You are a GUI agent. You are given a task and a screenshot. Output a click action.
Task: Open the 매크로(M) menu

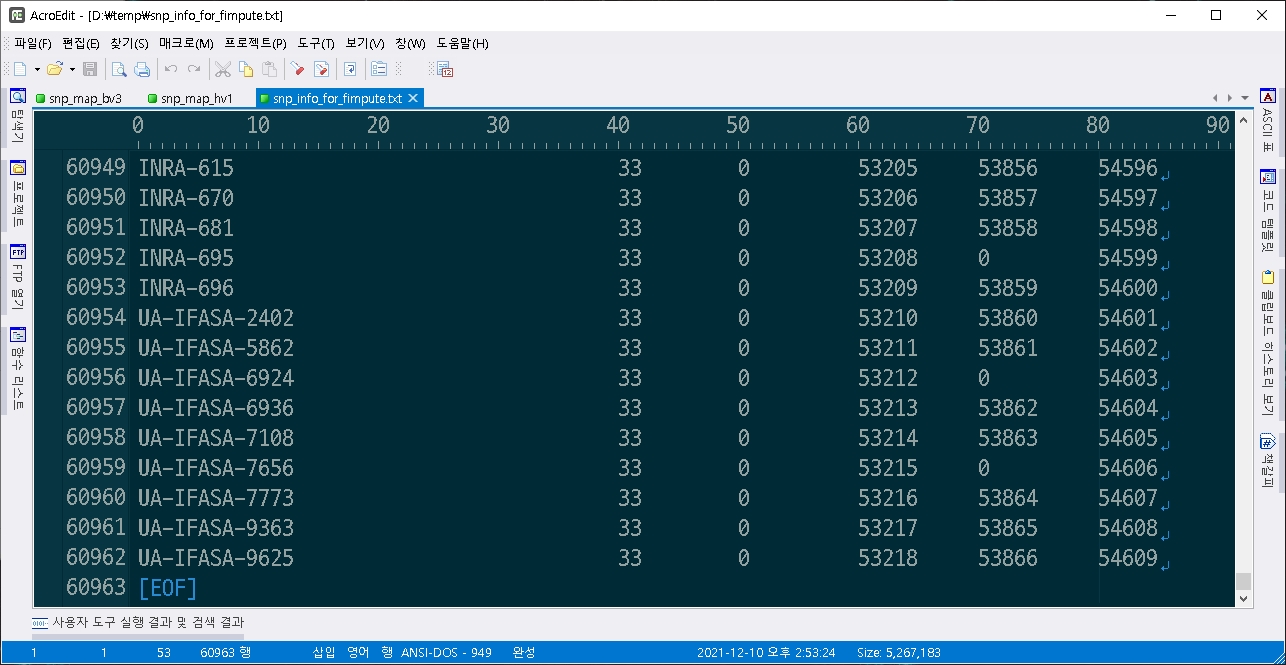tap(186, 43)
